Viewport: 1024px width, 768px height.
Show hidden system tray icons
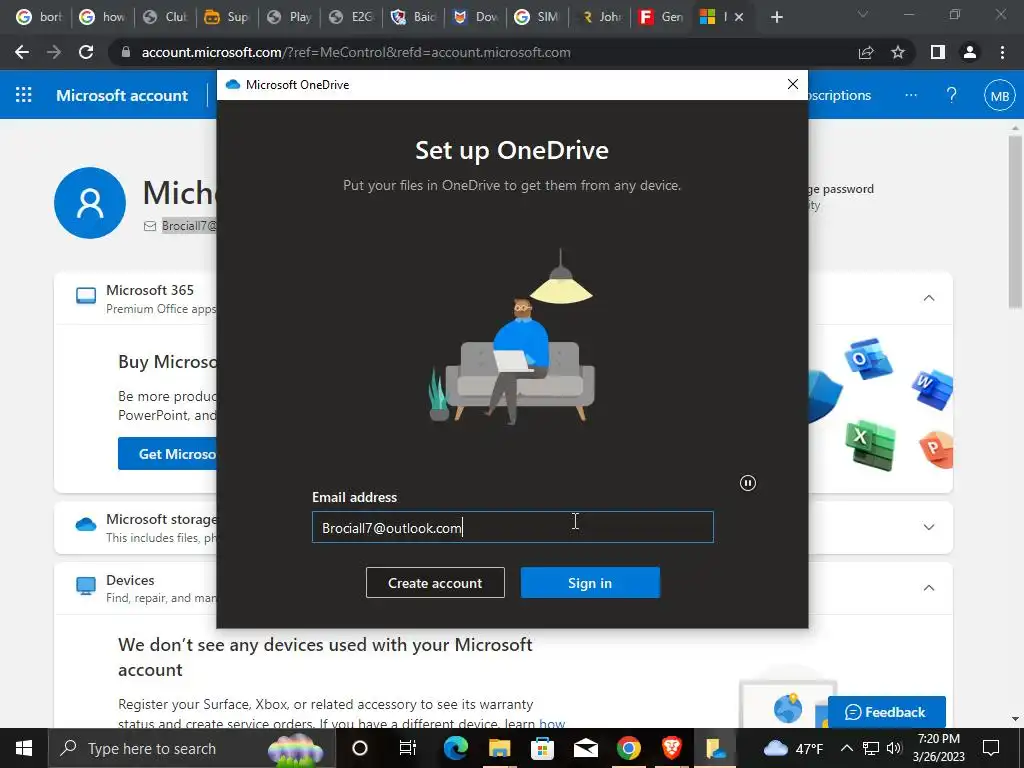tap(847, 748)
